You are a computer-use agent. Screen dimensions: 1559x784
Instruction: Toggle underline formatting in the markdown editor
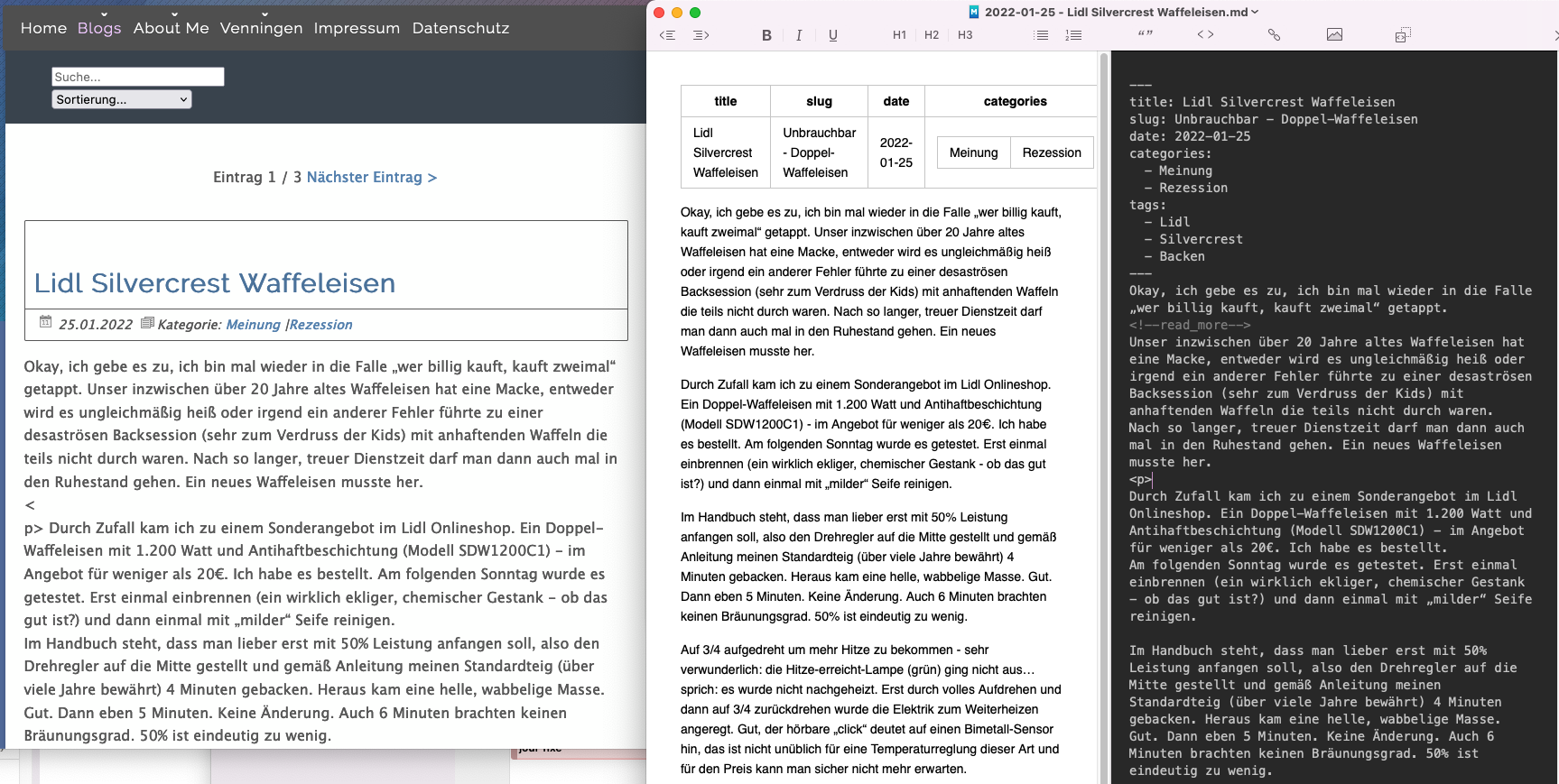[832, 35]
